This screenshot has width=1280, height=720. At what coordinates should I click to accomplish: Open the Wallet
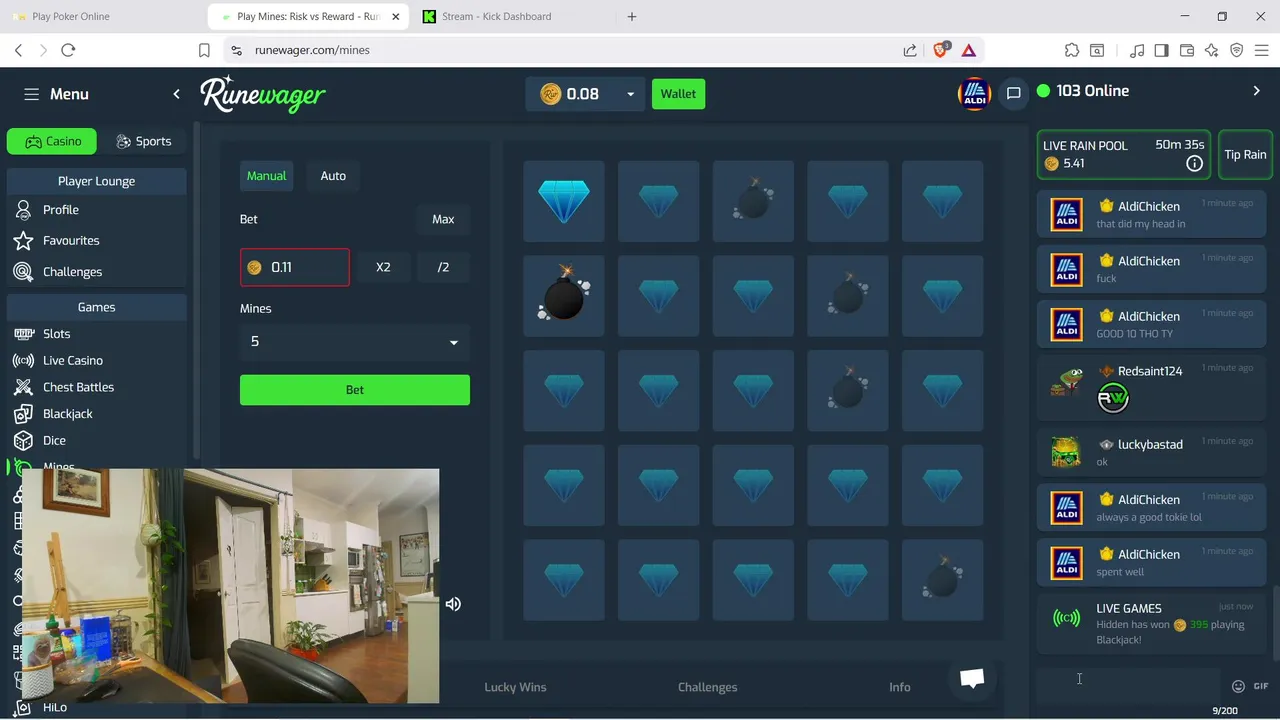point(678,94)
